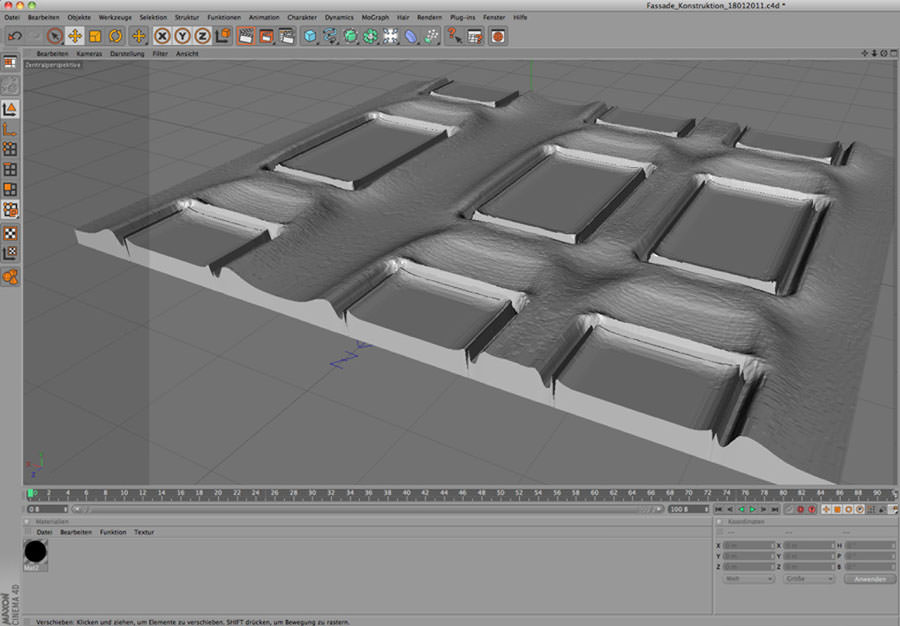Add a Cube primitive object

[310, 36]
